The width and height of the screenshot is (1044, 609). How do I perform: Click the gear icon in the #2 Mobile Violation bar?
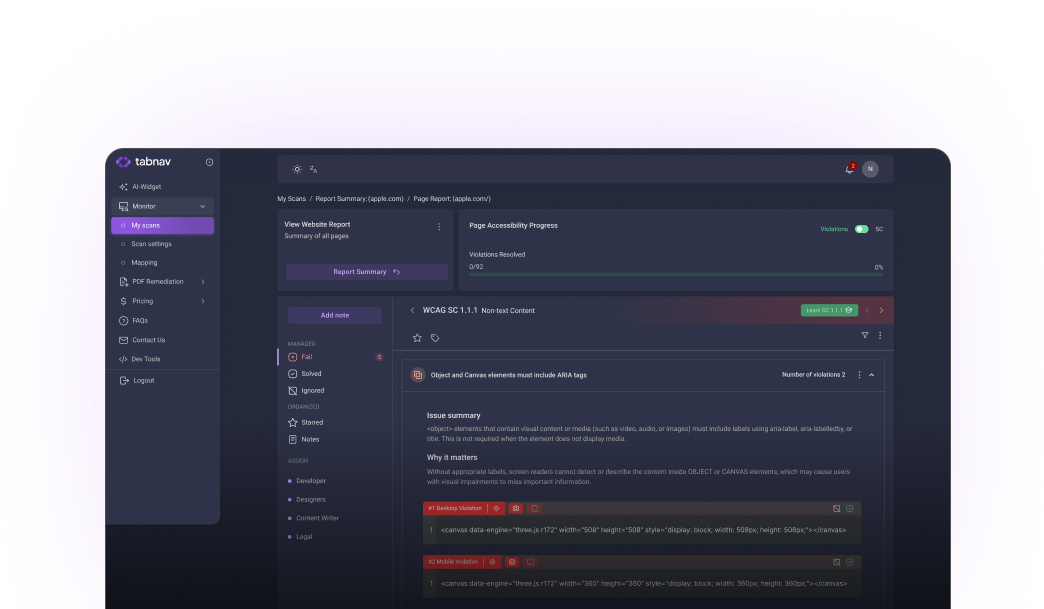pyautogui.click(x=492, y=562)
